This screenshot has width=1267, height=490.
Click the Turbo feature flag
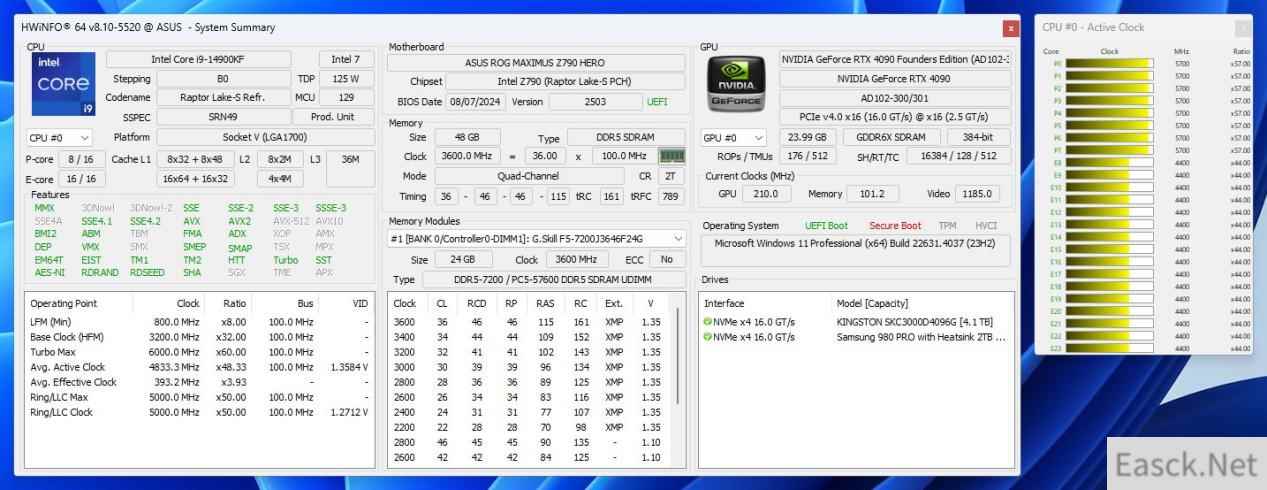coord(285,260)
